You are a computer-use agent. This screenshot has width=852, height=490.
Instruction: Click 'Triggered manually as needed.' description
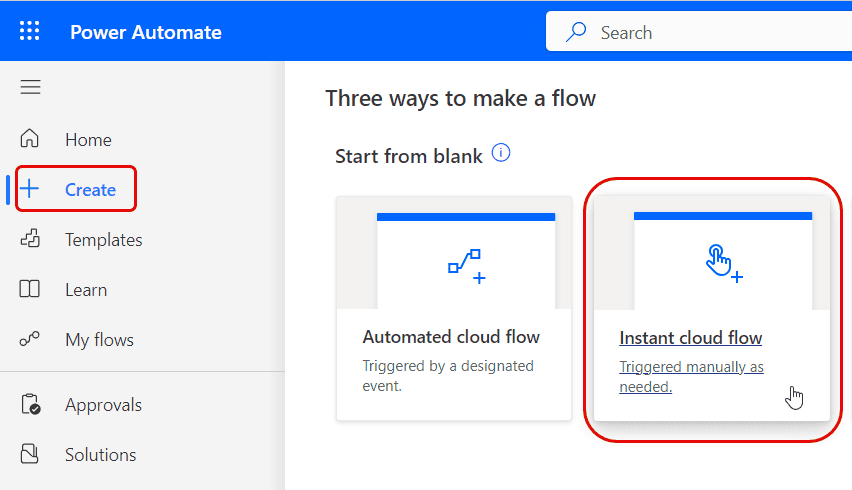coord(691,376)
